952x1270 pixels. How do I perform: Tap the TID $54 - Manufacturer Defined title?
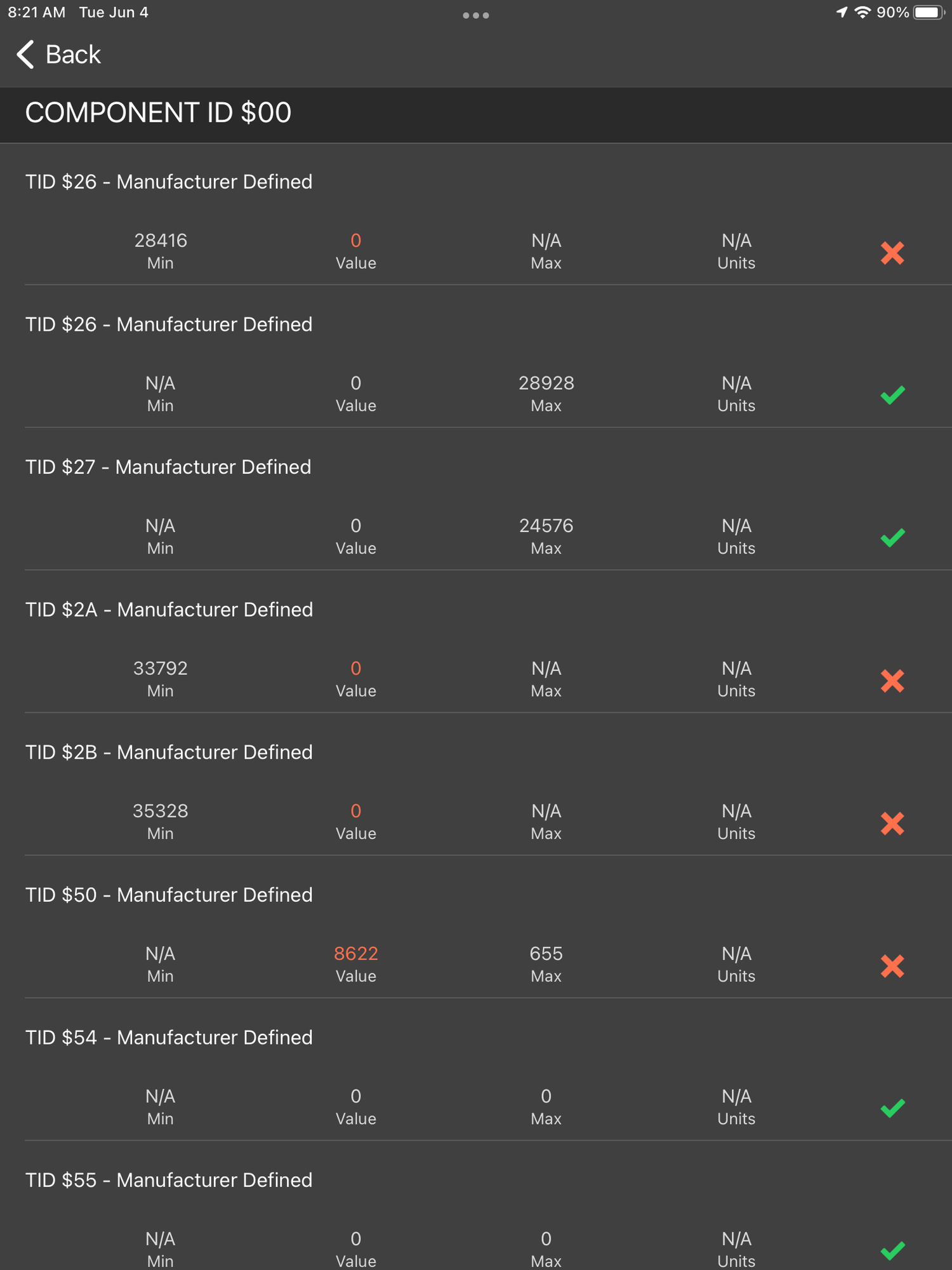[169, 1038]
